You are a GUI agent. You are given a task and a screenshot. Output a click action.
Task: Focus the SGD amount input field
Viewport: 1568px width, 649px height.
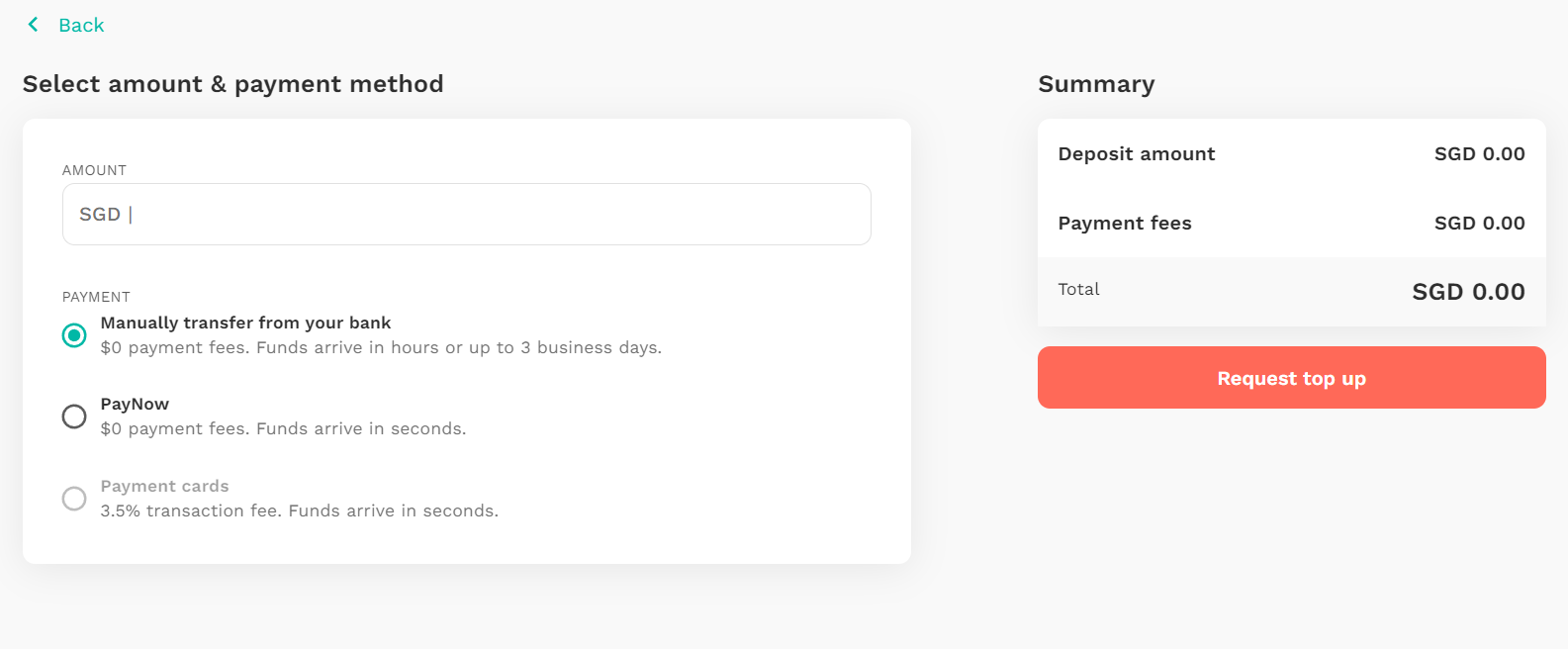pyautogui.click(x=467, y=214)
